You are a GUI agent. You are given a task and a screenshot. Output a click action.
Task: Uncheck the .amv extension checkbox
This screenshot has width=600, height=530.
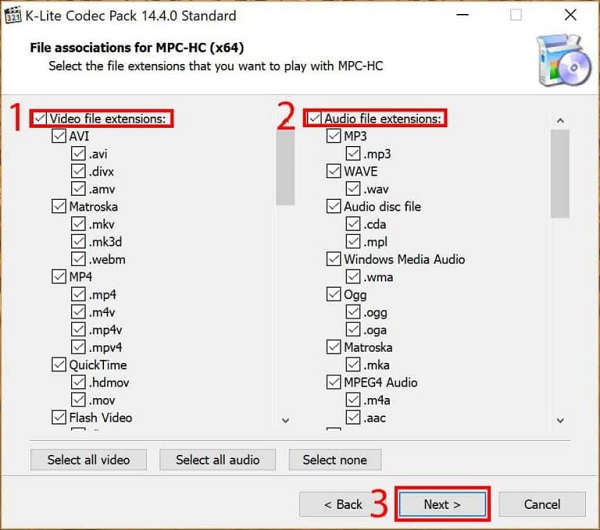coord(78,189)
